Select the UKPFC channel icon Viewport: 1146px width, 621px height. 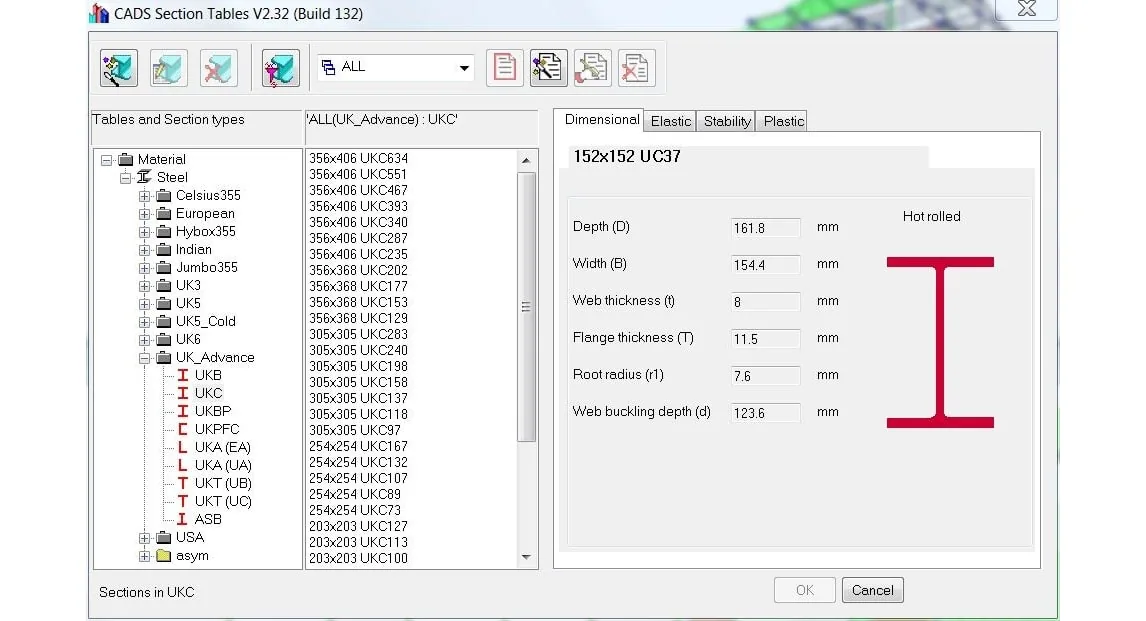point(183,430)
